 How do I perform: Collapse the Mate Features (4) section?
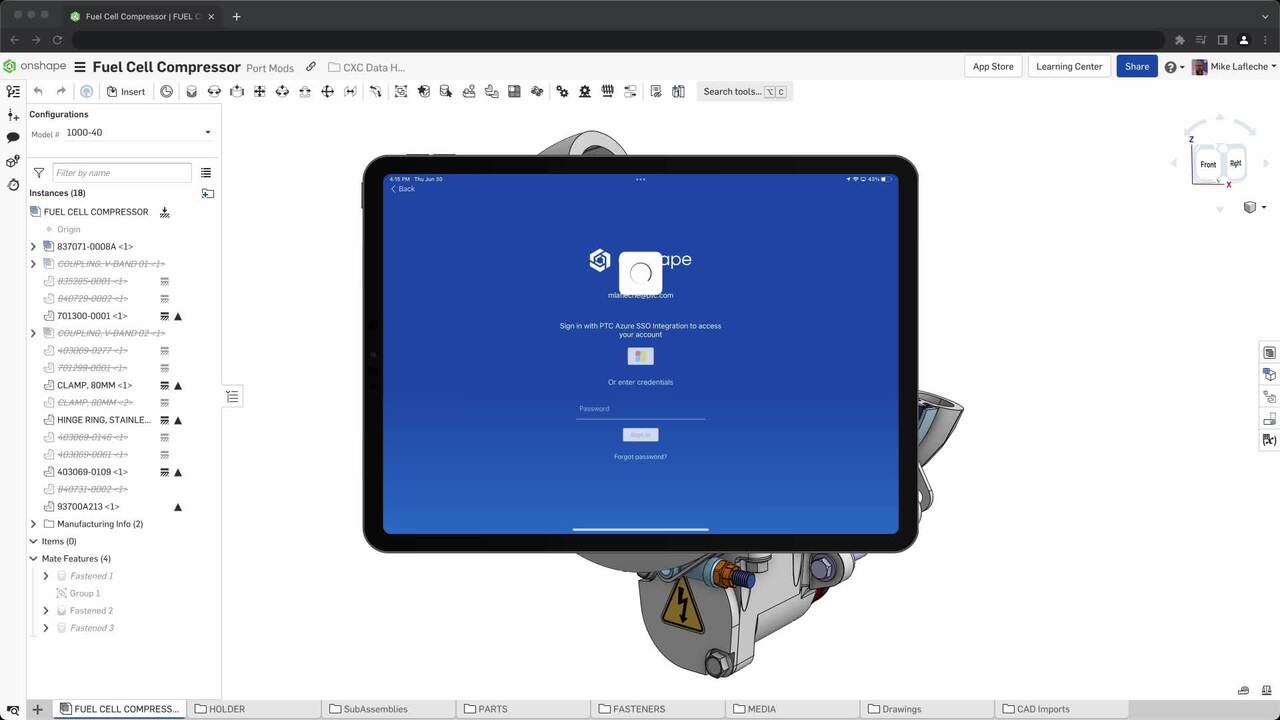pyautogui.click(x=33, y=559)
